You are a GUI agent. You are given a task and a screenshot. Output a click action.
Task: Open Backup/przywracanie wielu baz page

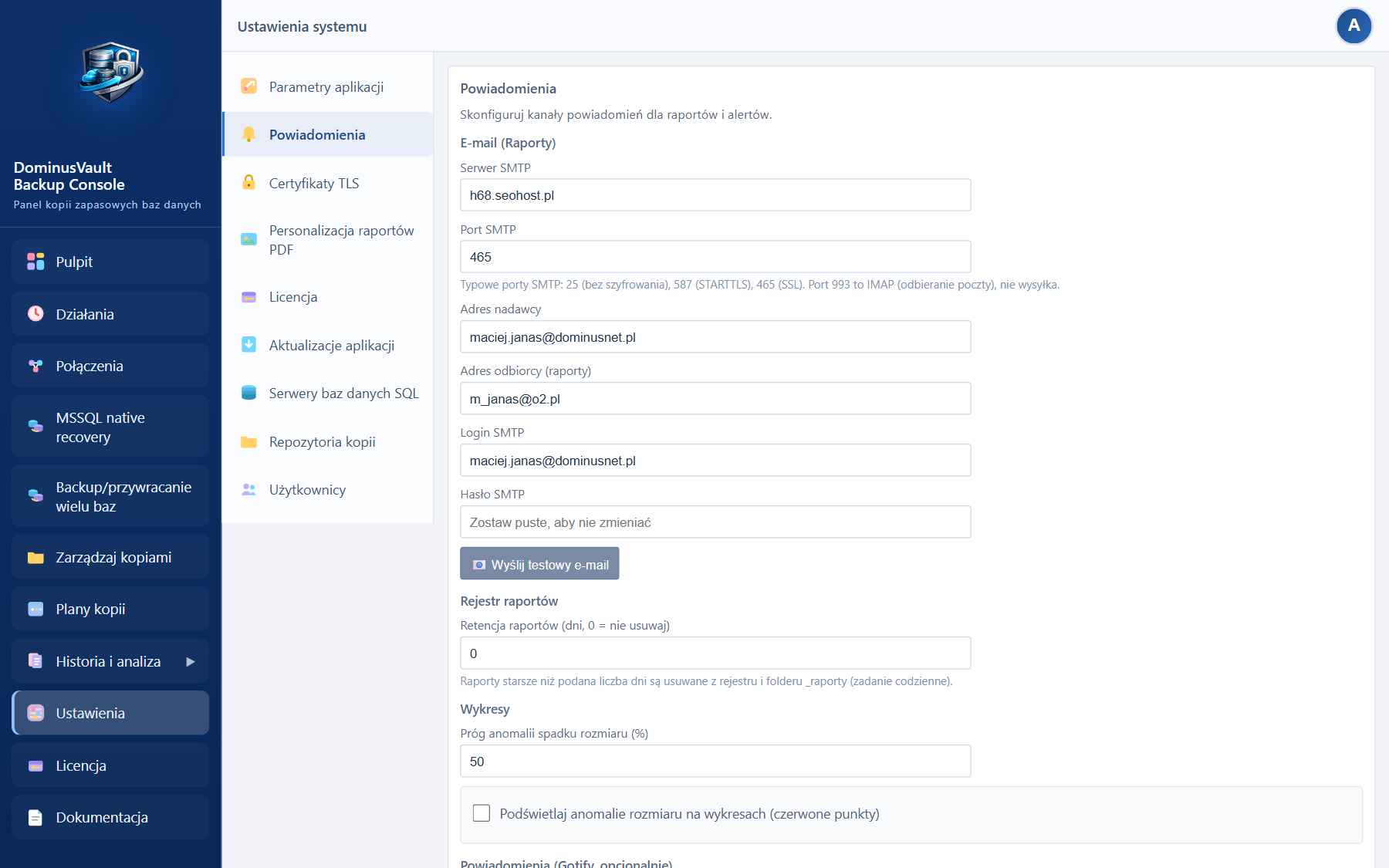click(110, 496)
